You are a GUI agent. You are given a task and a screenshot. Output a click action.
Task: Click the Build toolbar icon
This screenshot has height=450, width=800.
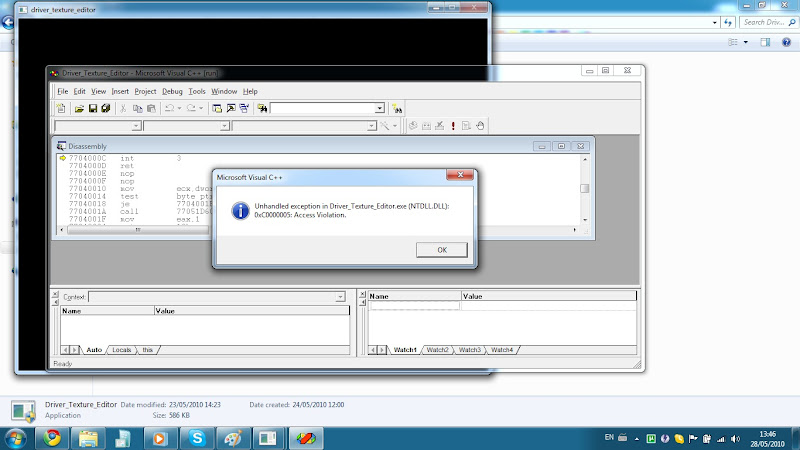coord(426,126)
